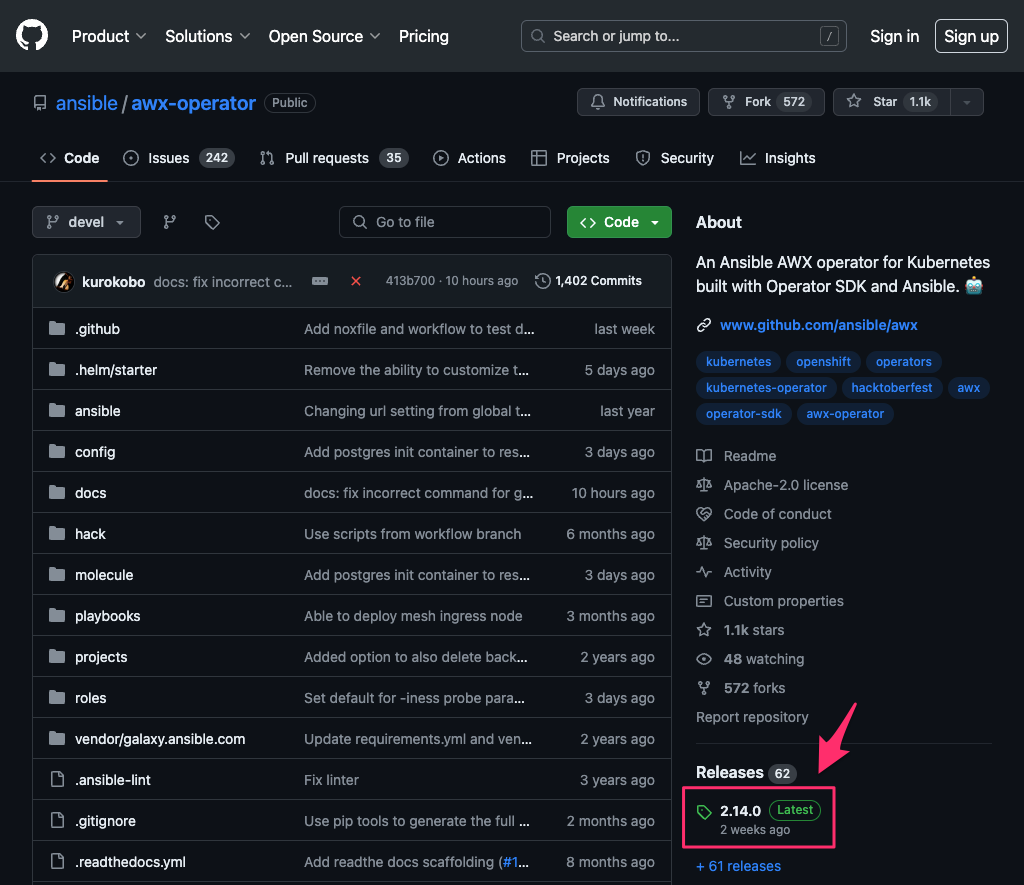Click the ansible owner link

click(86, 103)
